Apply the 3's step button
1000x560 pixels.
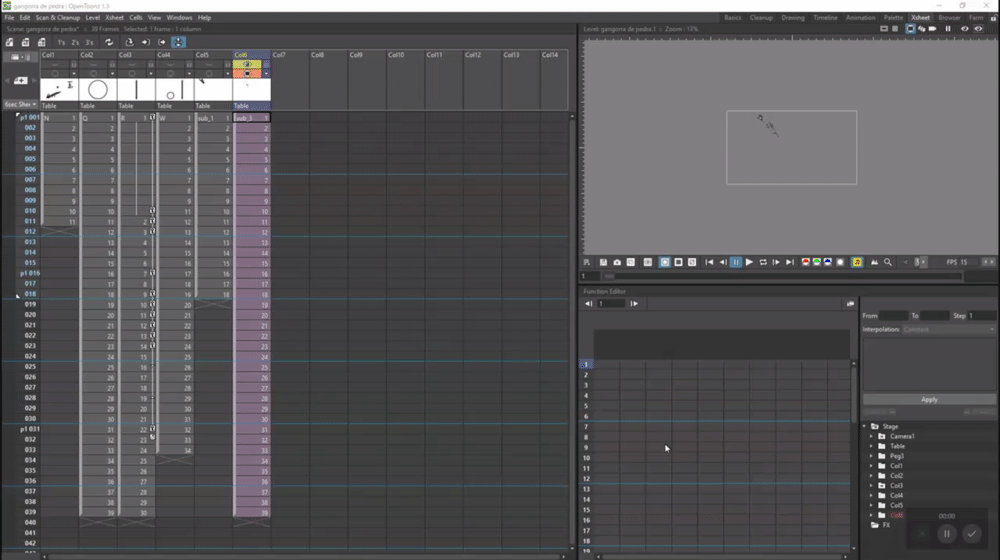point(89,42)
